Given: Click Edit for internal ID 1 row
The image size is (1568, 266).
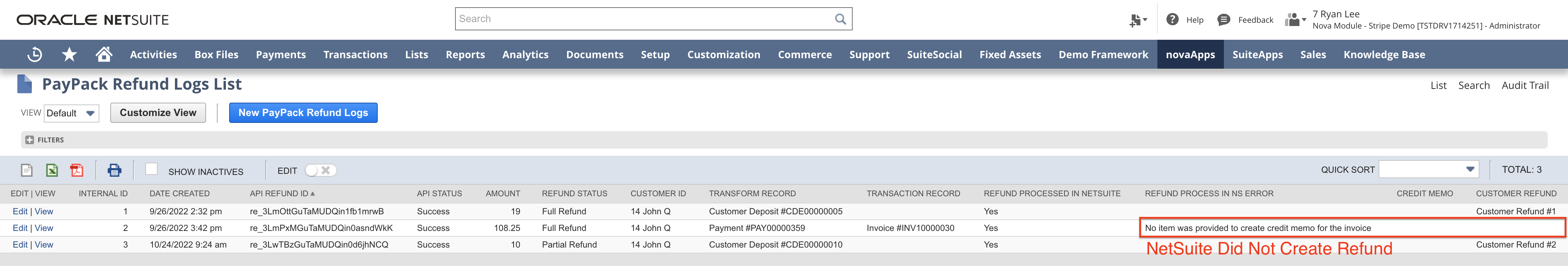Looking at the screenshot, I should [20, 211].
